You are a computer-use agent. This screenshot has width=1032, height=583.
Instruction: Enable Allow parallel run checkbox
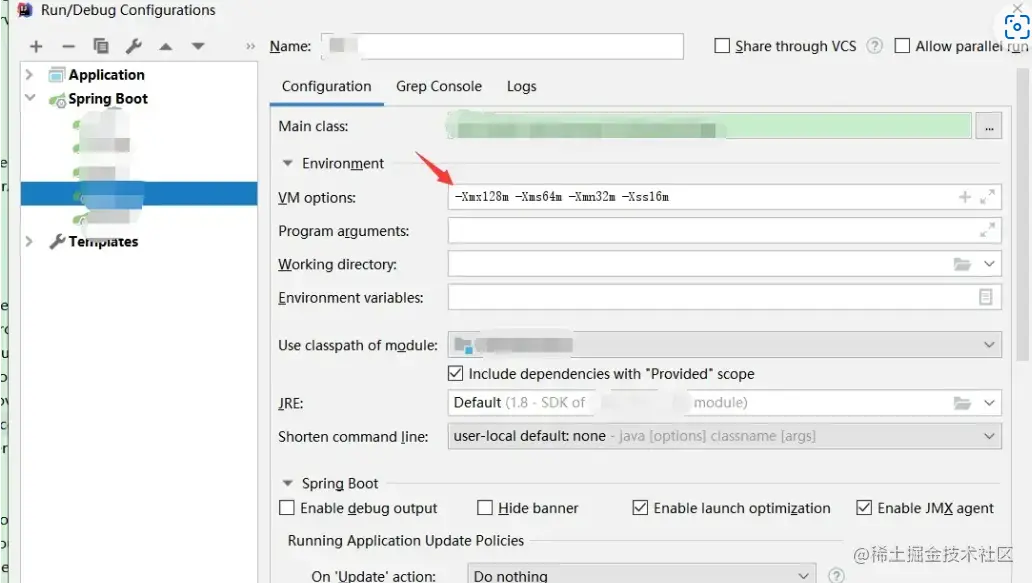[x=902, y=46]
